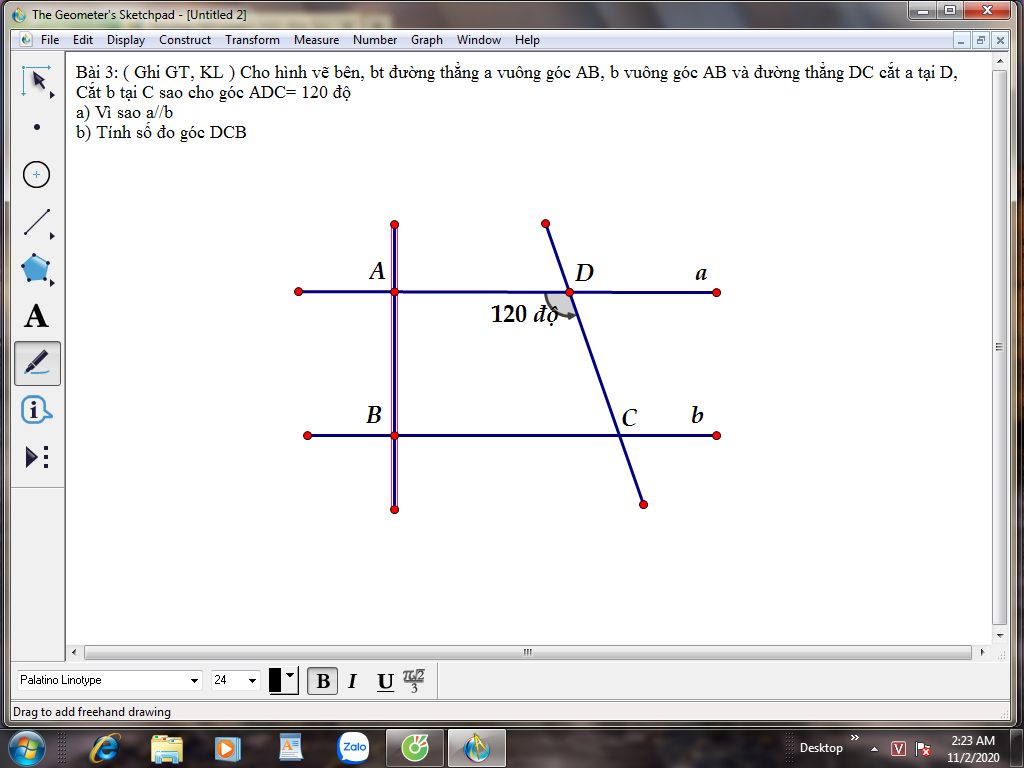Click label C on the sketch

tap(629, 418)
